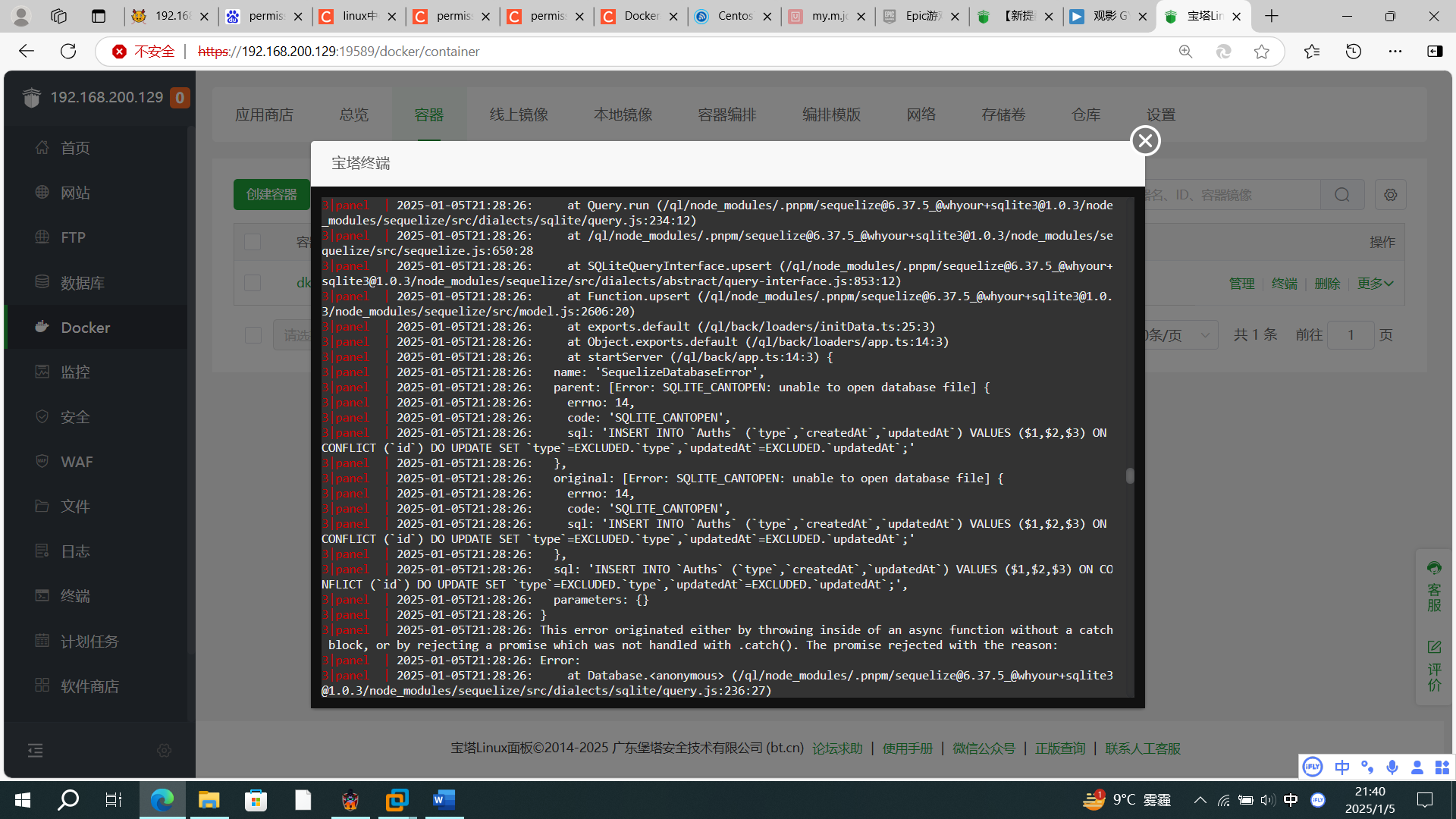Open 客服 floating panel
The height and width of the screenshot is (819, 1456).
[x=1434, y=586]
